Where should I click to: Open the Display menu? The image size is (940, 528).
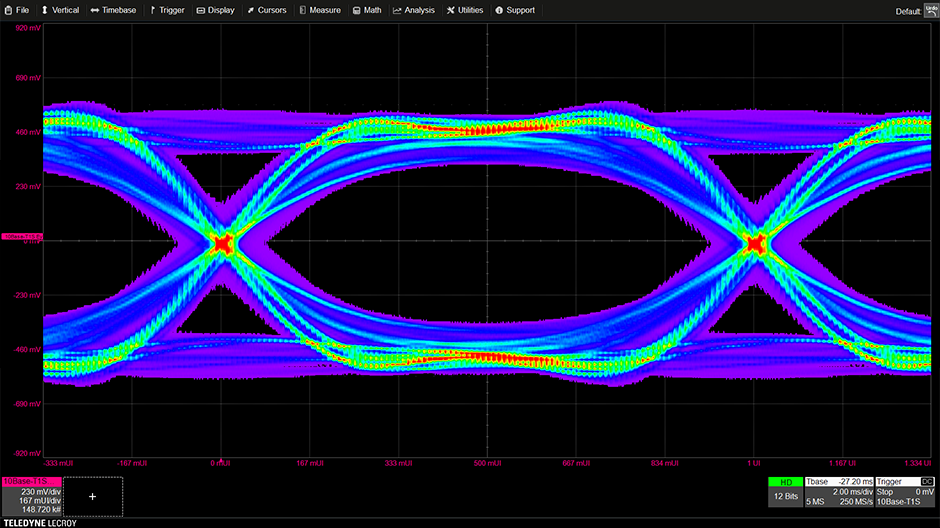215,10
